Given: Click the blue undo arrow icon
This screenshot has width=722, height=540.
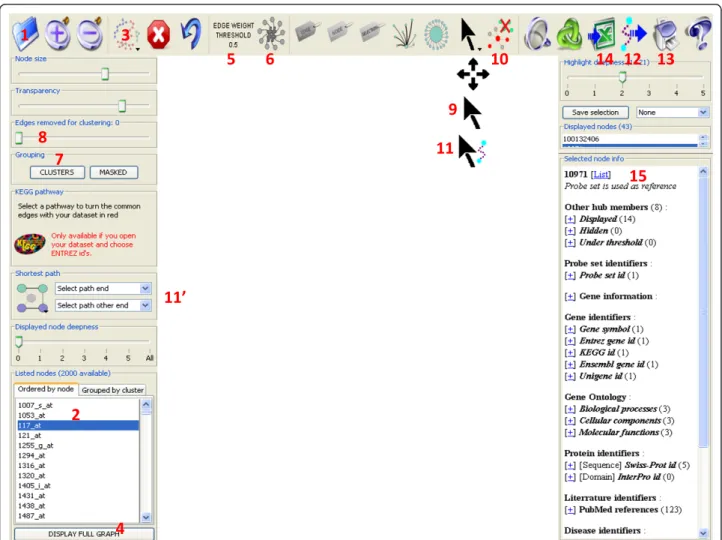Looking at the screenshot, I should pos(191,34).
